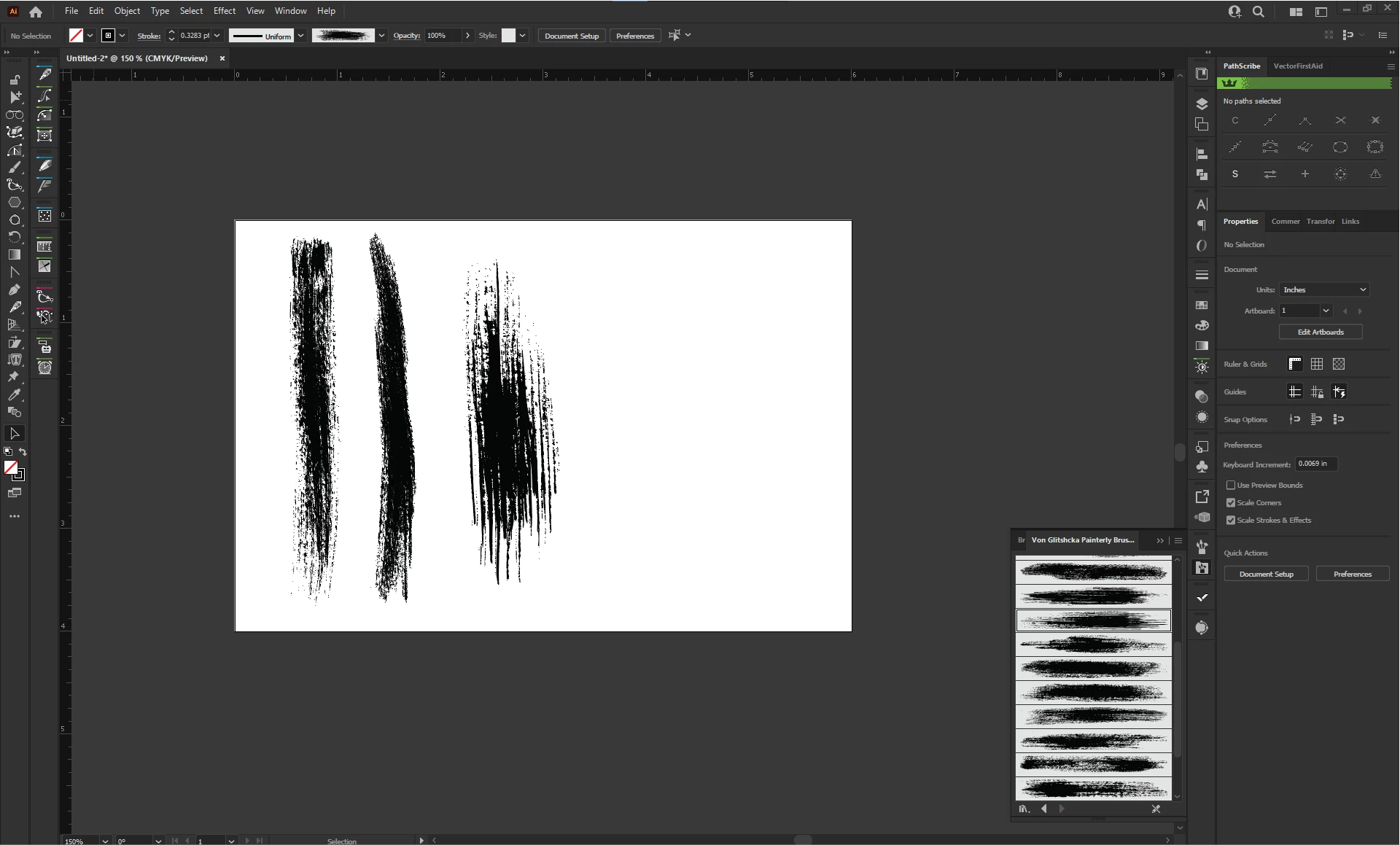Expand the Uniform stroke profile dropdown

point(300,36)
